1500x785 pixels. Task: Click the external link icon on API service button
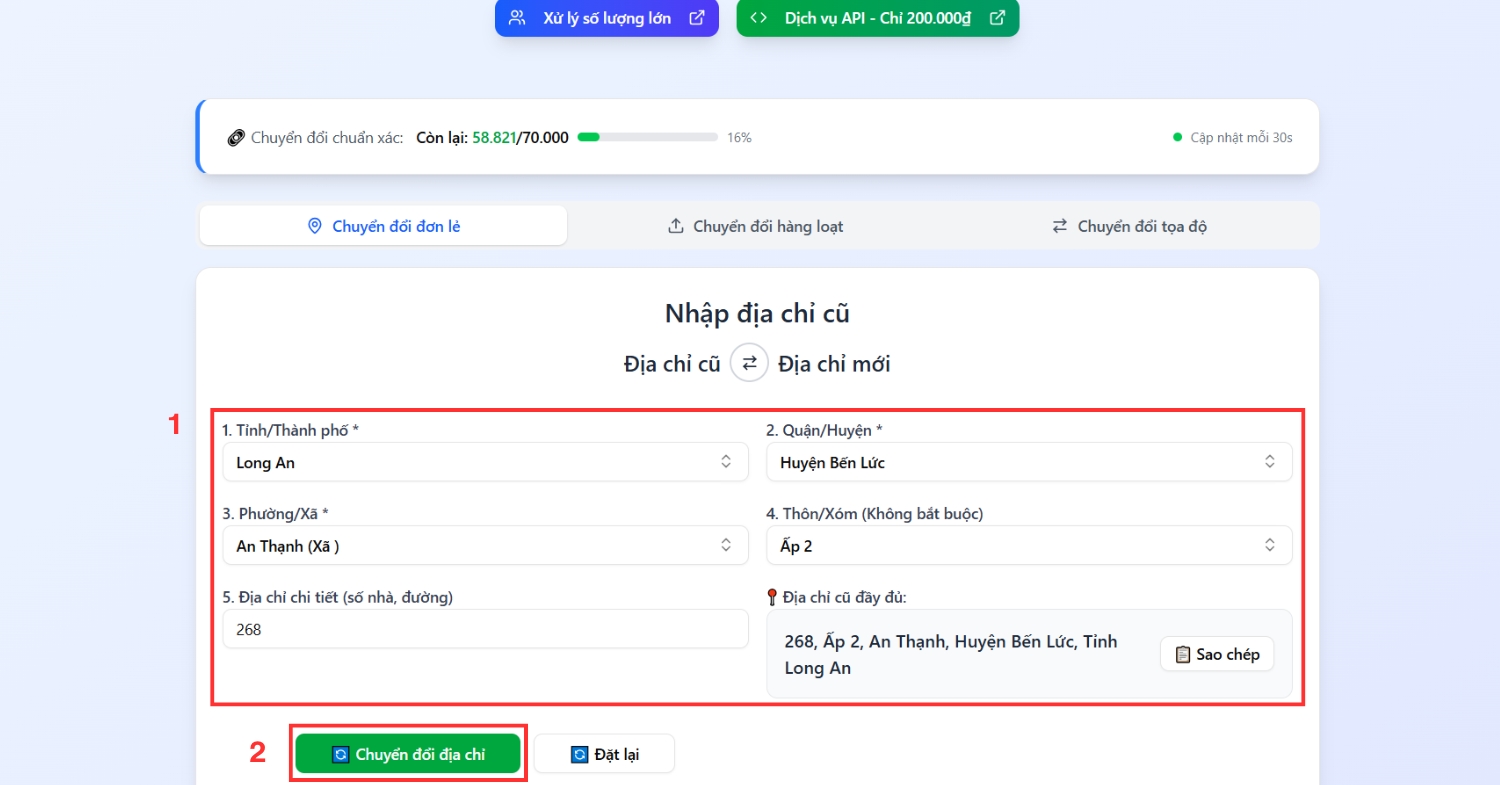pyautogui.click(x=997, y=18)
